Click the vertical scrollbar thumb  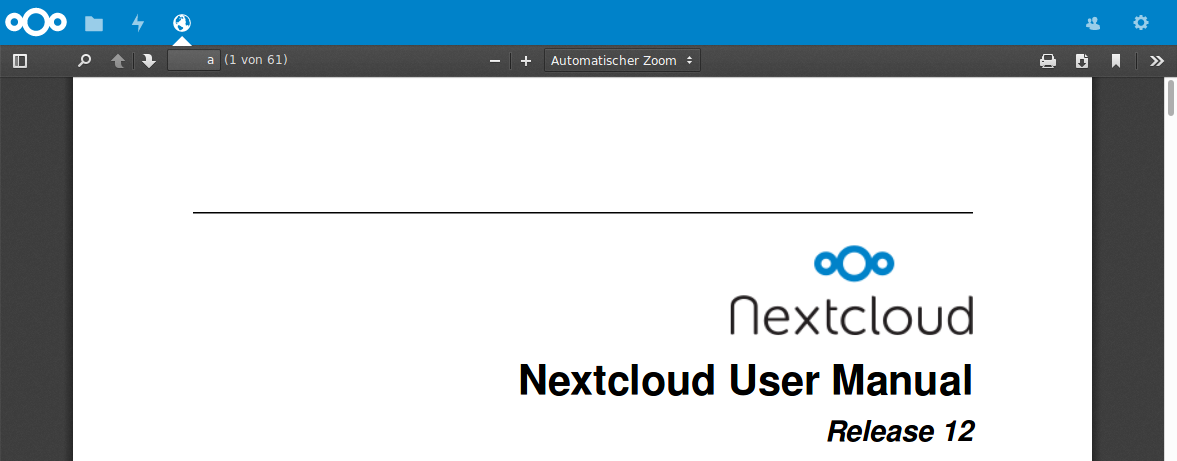(x=1170, y=99)
